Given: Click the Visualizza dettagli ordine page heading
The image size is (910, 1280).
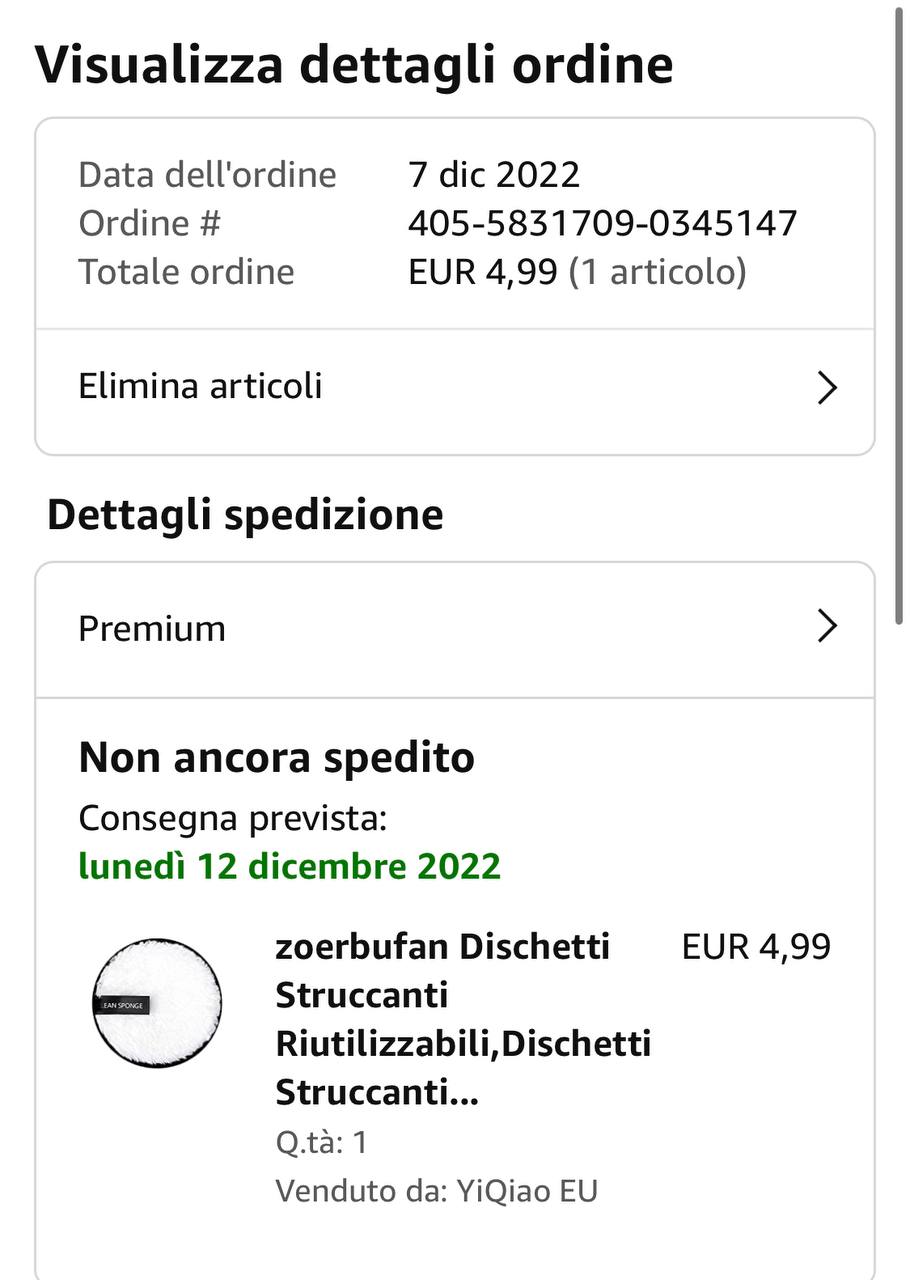Looking at the screenshot, I should click(354, 65).
